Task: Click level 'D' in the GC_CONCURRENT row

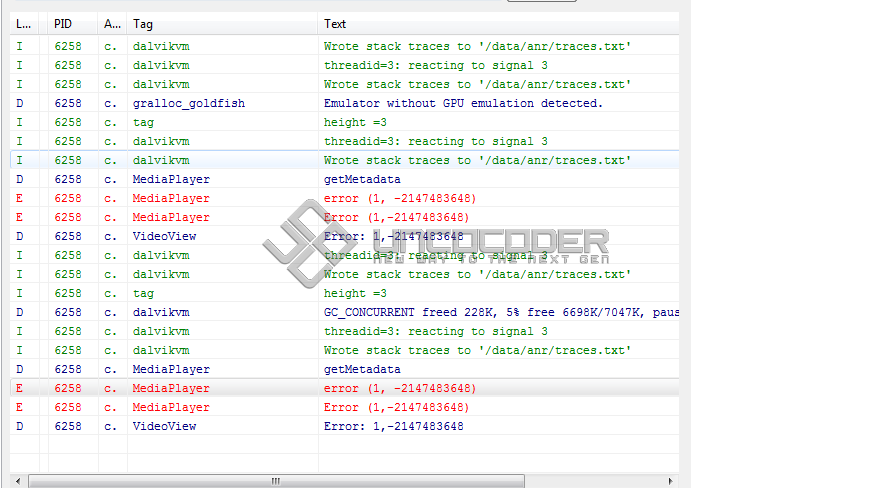Action: pos(19,312)
